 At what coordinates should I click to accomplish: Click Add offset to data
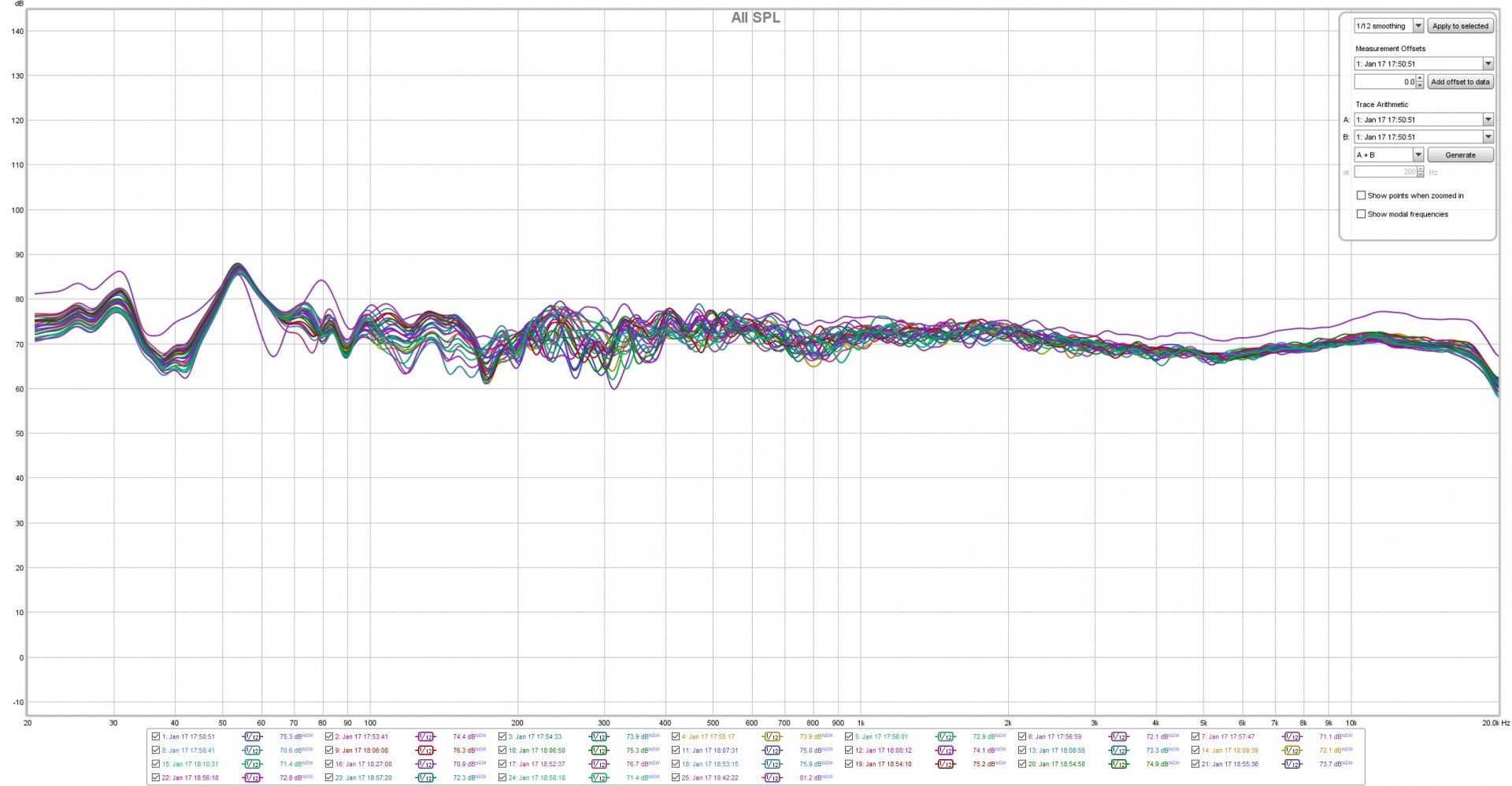coord(1460,82)
